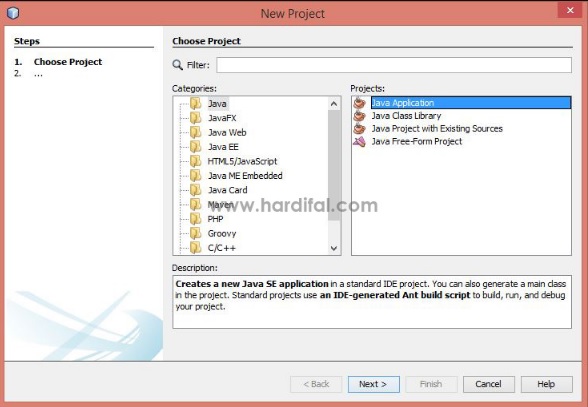Select the Java EE category
Screen dimensions: 588x407
click(x=223, y=147)
